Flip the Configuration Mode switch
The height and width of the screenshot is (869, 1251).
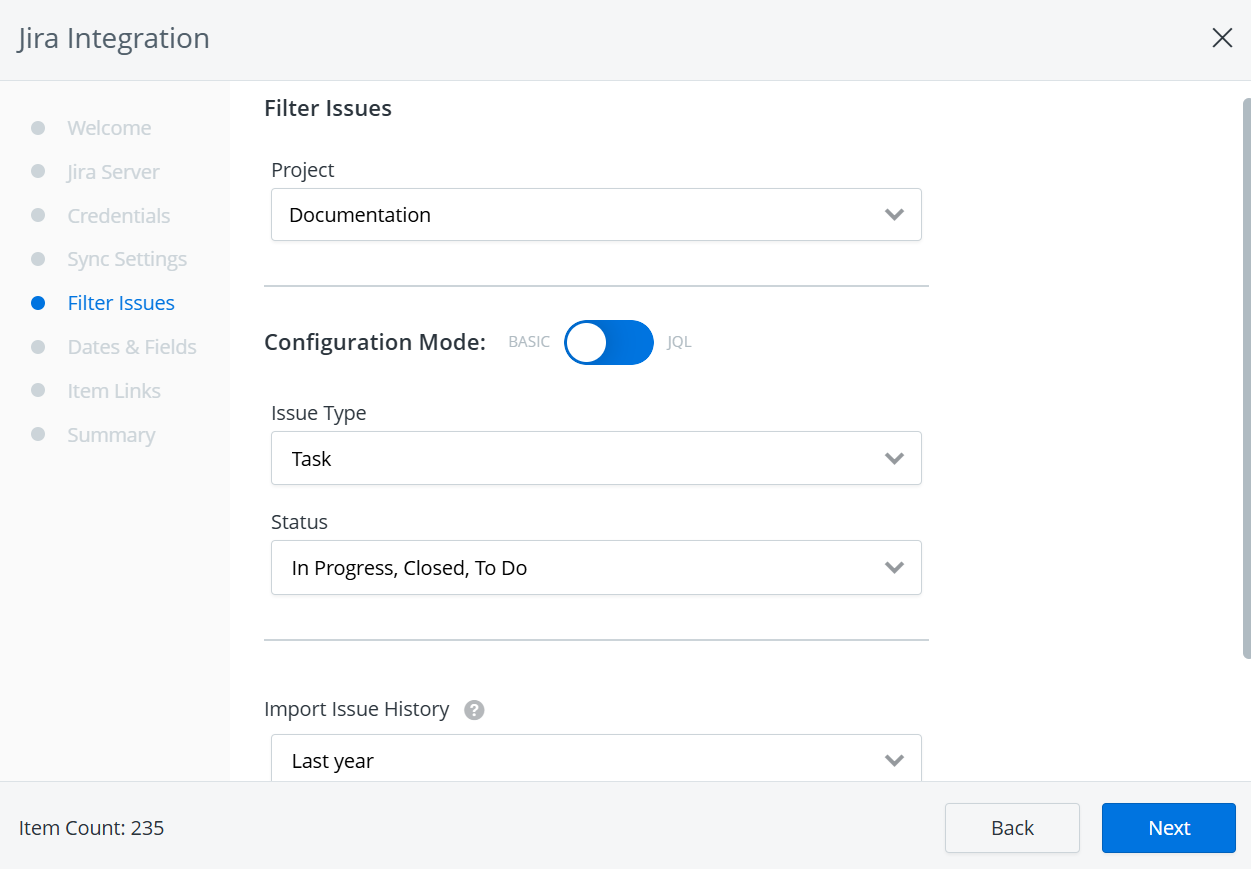[x=608, y=342]
